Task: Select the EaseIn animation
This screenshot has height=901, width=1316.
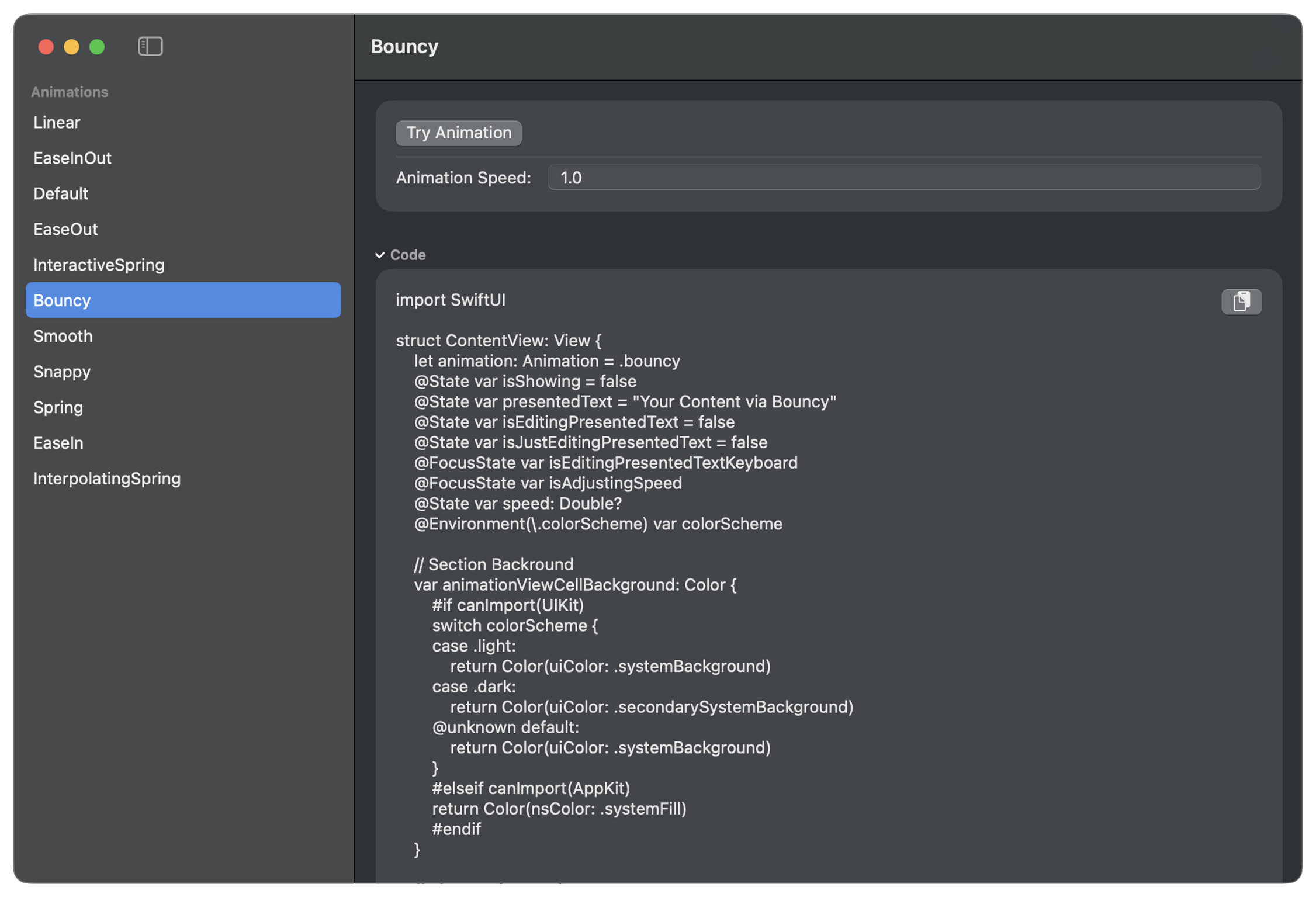Action: coord(58,443)
